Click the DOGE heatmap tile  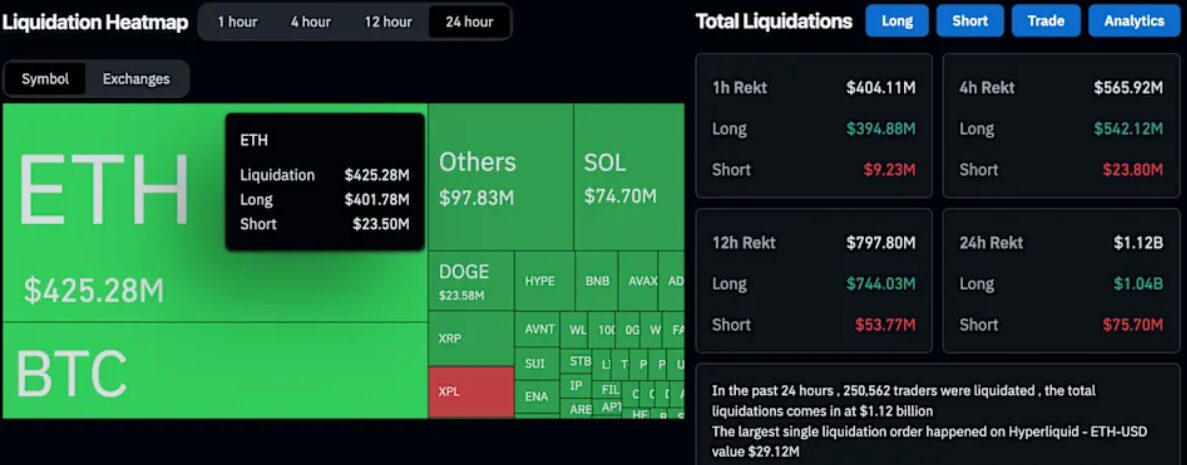point(470,281)
